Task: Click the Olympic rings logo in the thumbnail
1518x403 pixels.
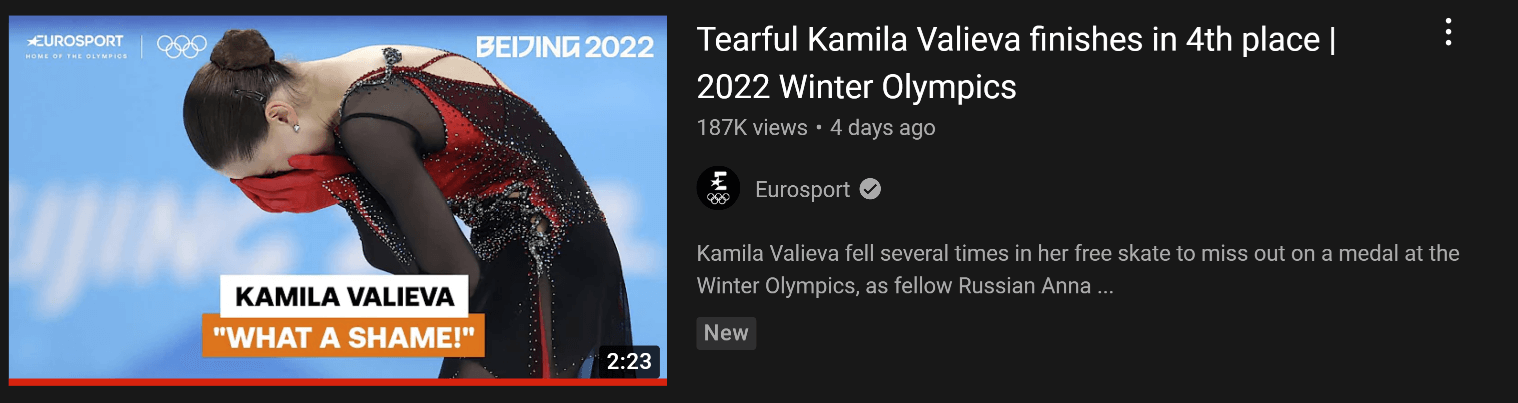Action: [181, 45]
